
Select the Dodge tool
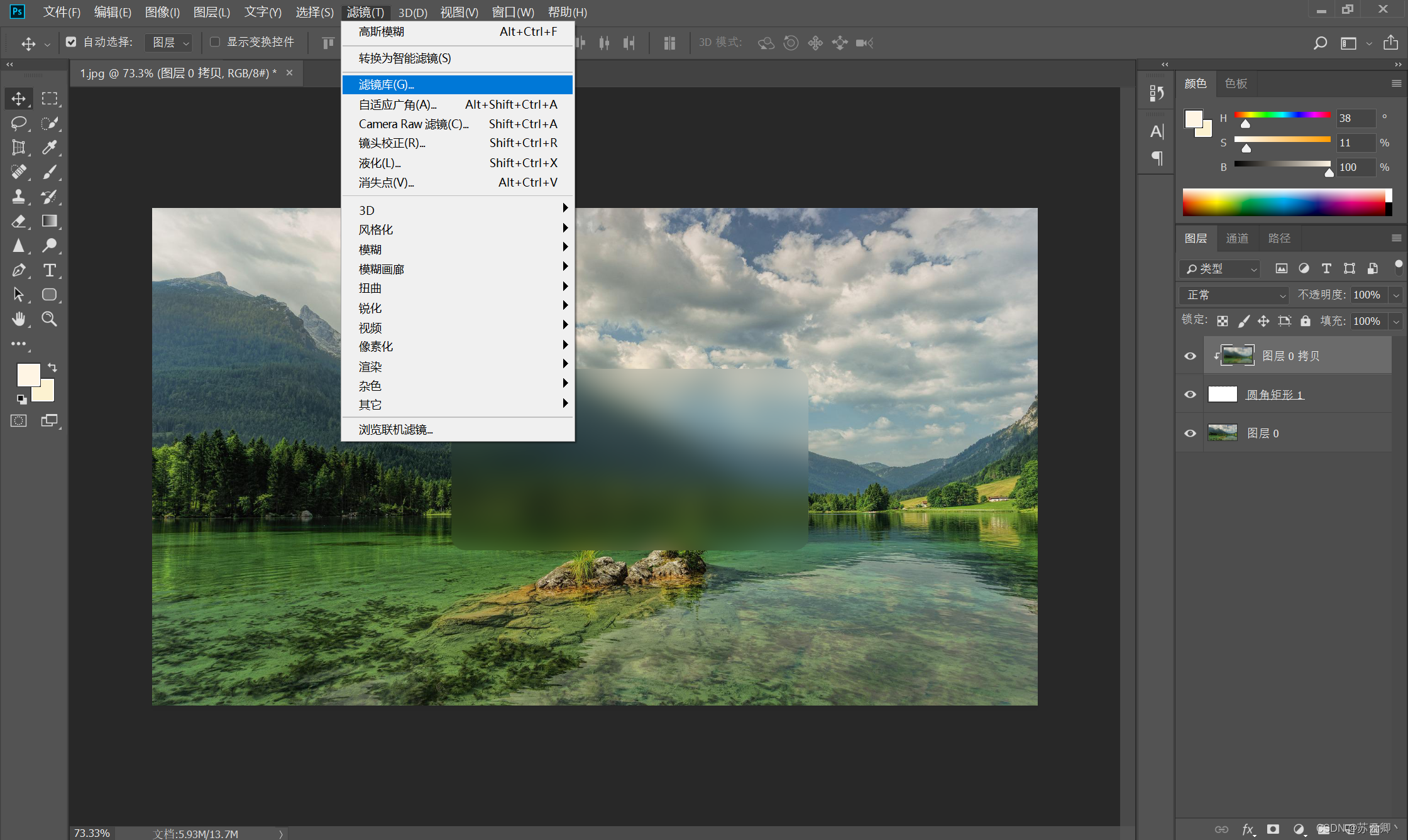click(x=50, y=246)
